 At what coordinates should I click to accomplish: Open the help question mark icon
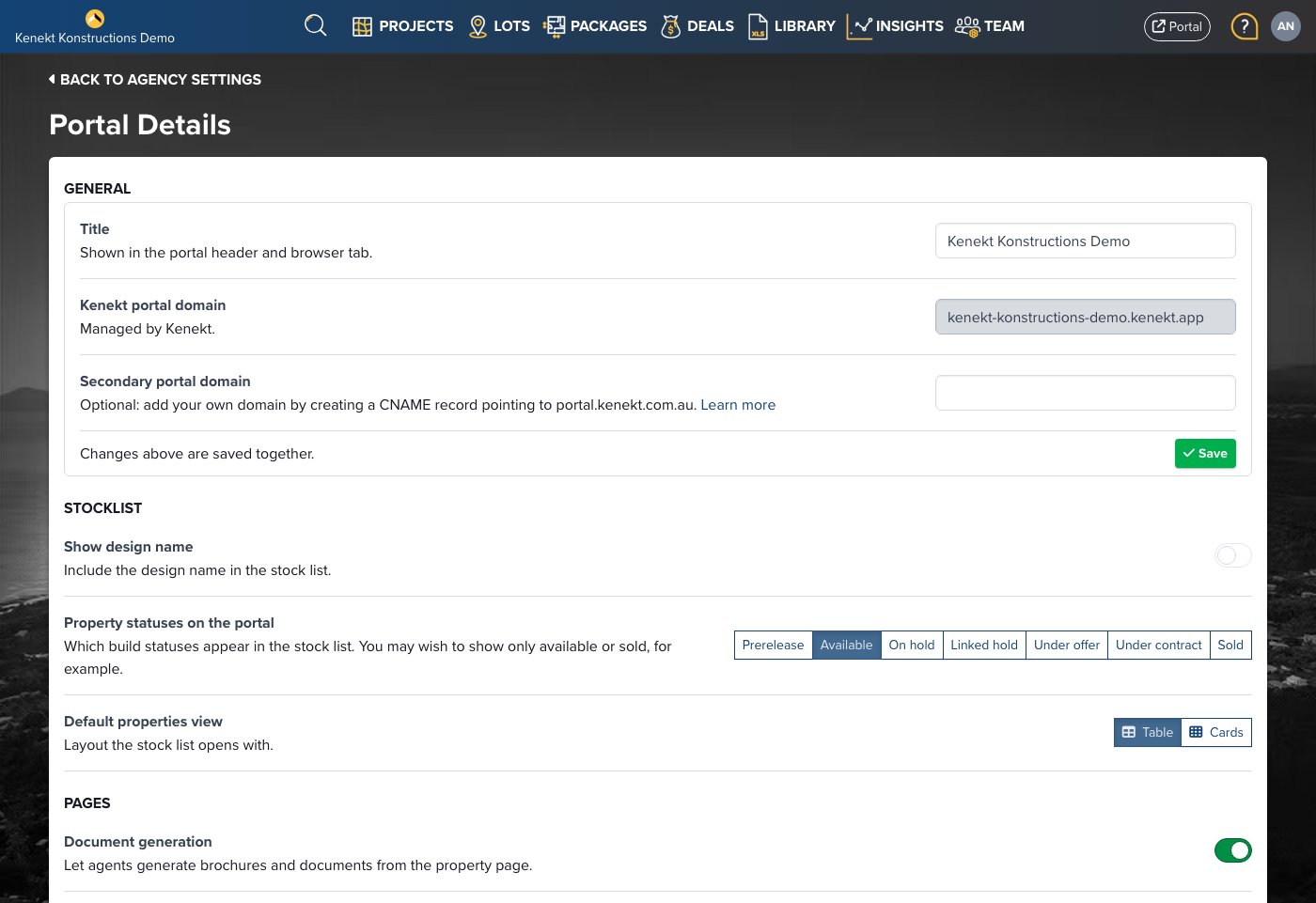pyautogui.click(x=1244, y=26)
